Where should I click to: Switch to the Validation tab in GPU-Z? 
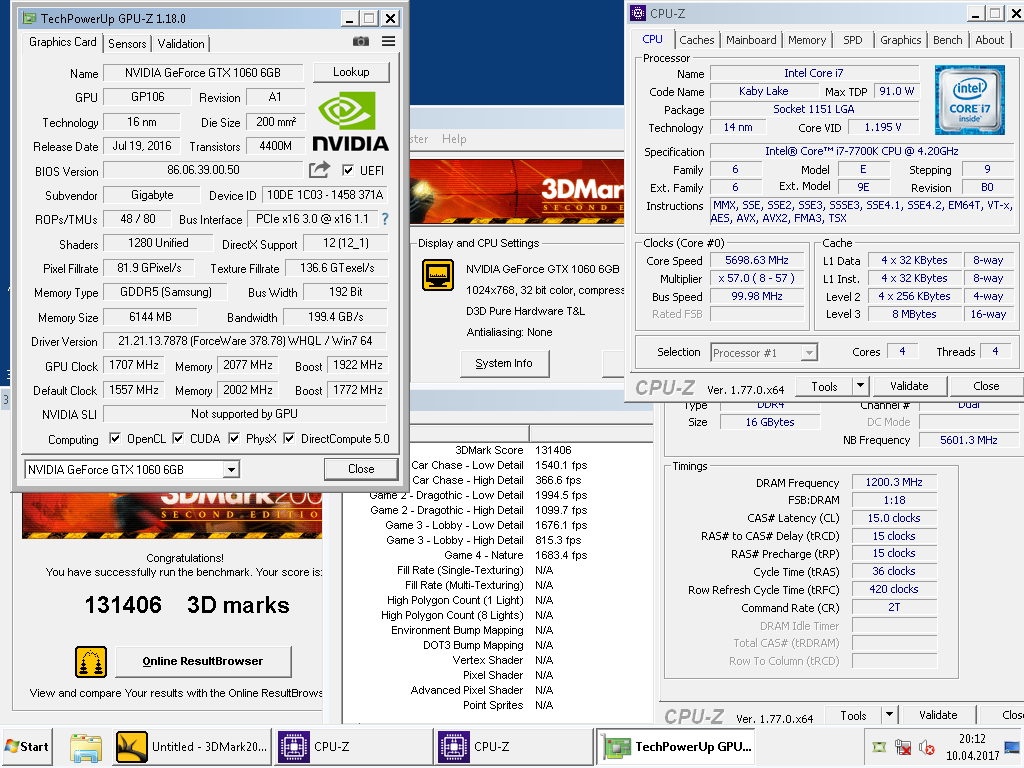181,44
